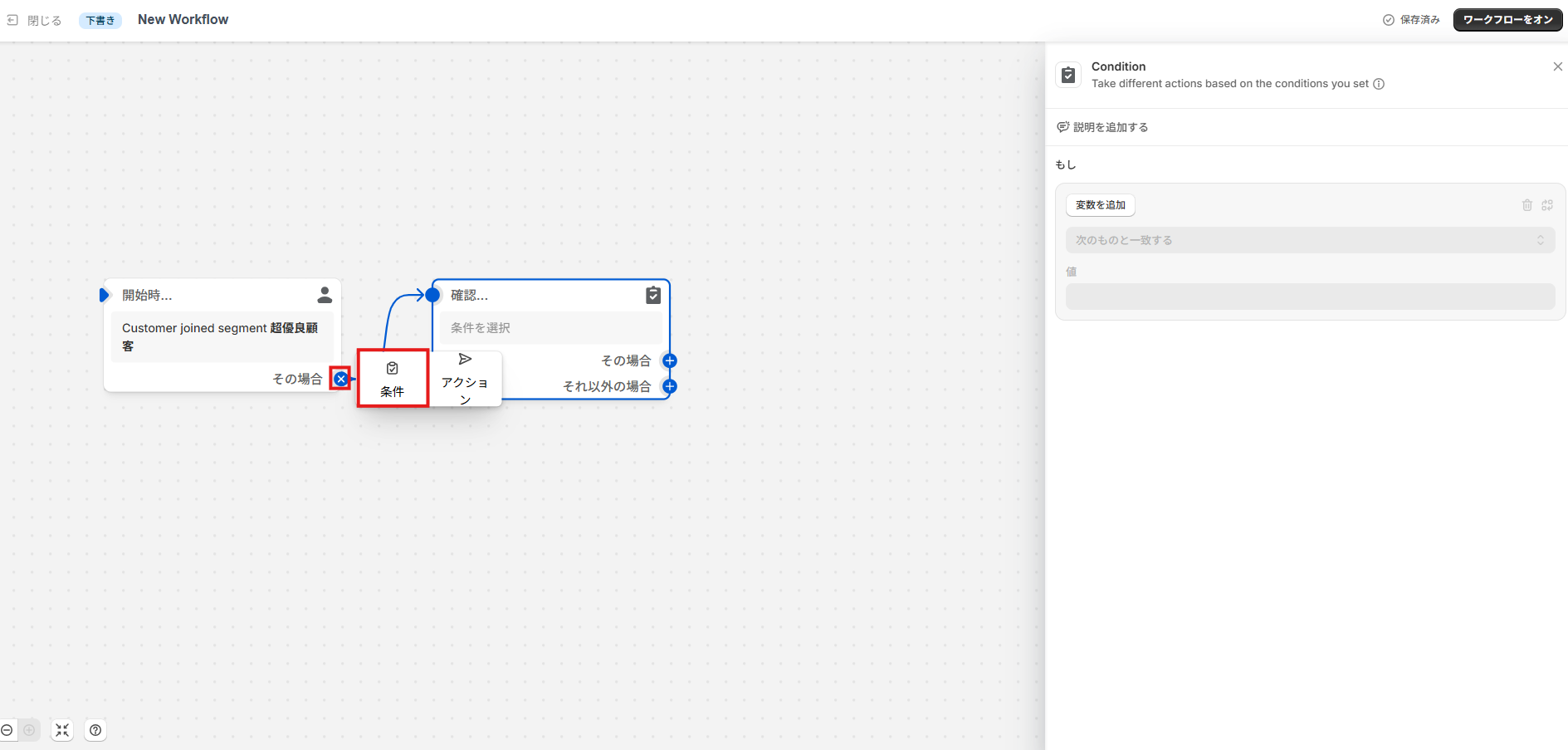Viewport: 1568px width, 750px height.
Task: Click その場合 label on trigger node
Action: click(x=297, y=379)
